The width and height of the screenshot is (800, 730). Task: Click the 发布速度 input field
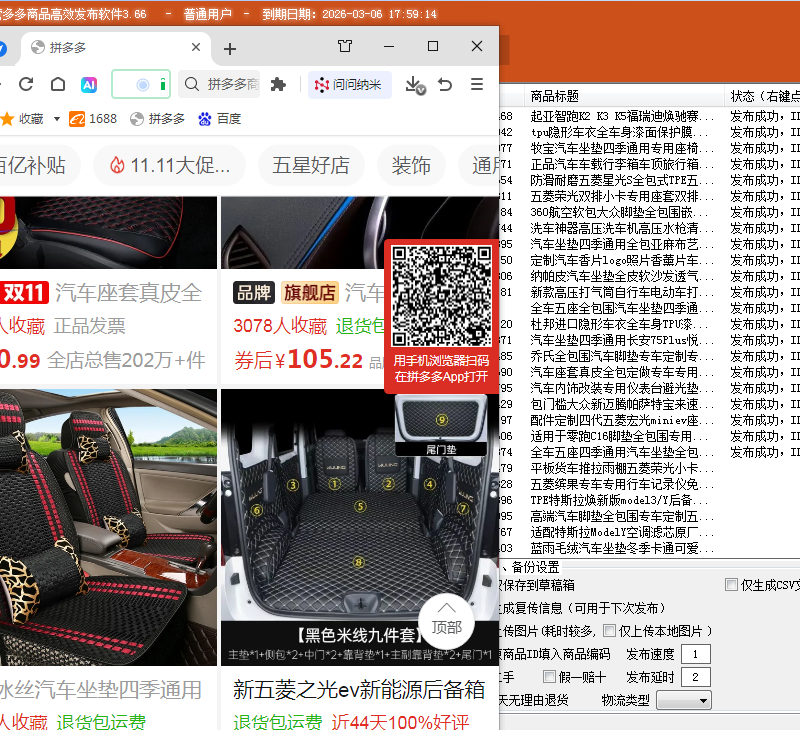tap(695, 654)
